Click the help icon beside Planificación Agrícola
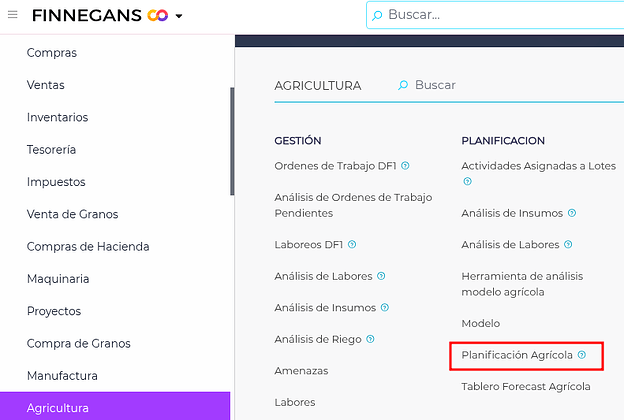The image size is (624, 420). pos(582,355)
